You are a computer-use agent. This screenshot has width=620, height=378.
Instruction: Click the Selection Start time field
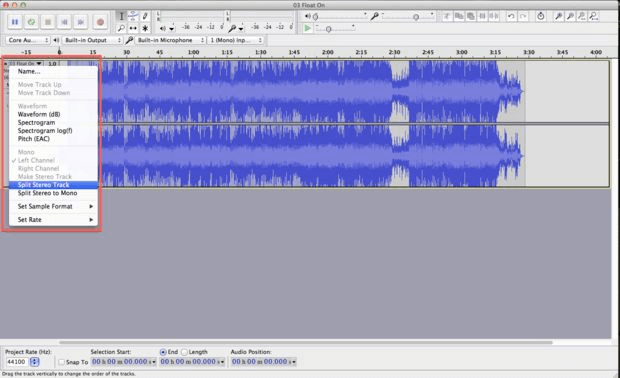click(124, 362)
